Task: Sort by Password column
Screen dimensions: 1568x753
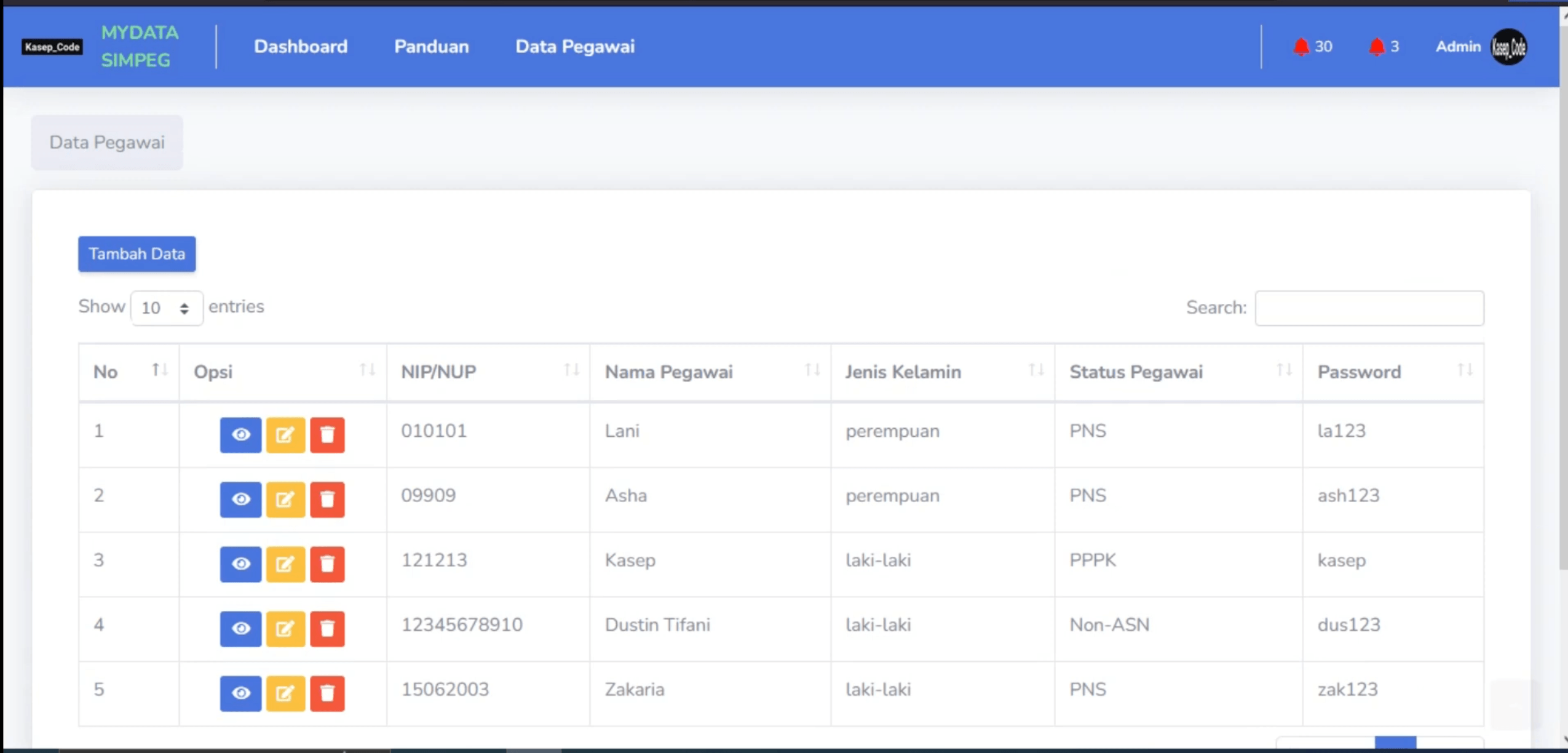Action: point(1393,372)
